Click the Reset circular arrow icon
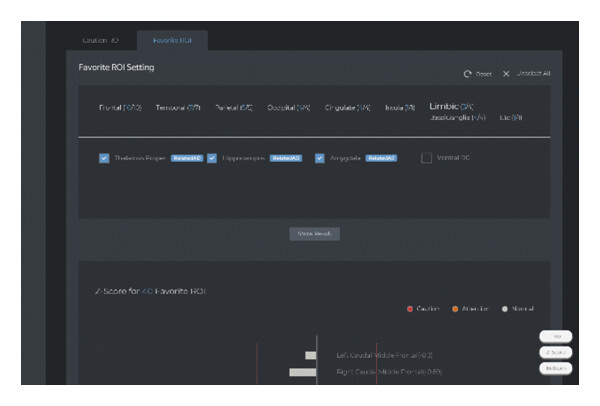600x406 pixels. [467, 74]
